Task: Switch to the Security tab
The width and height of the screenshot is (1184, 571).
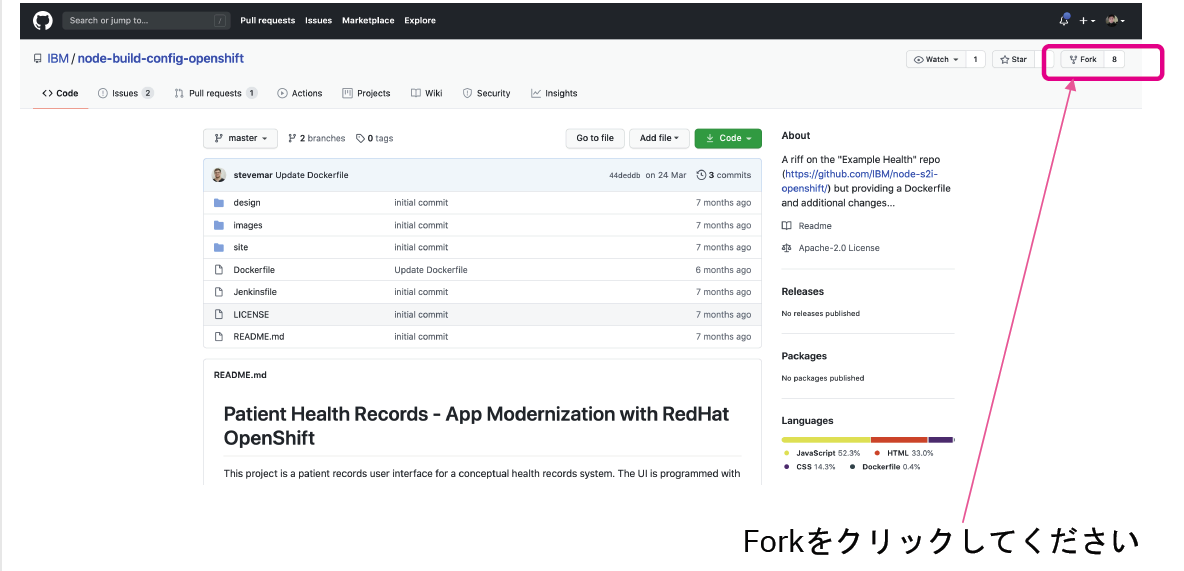Action: point(486,93)
